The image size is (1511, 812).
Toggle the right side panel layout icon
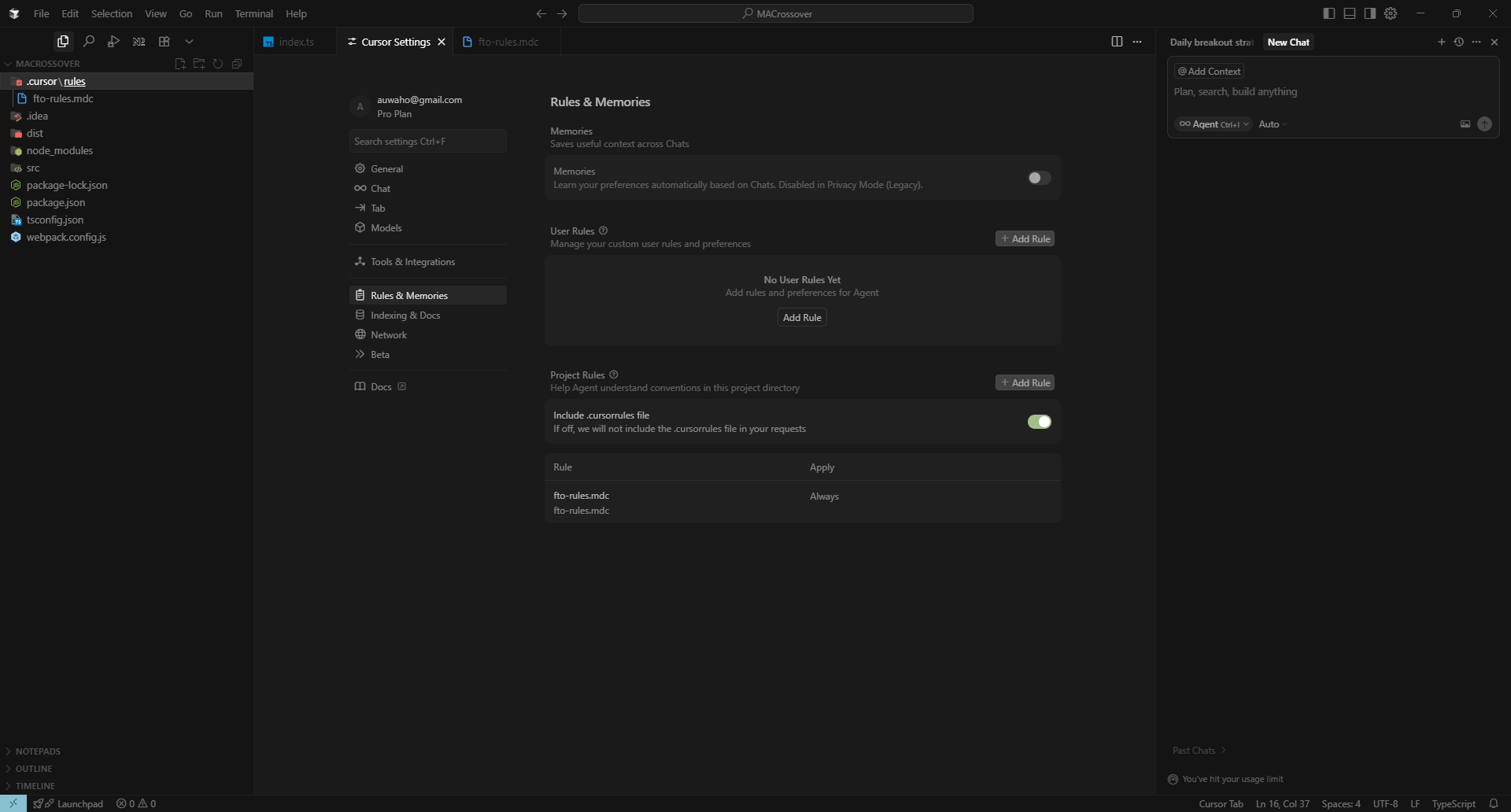[1370, 13]
